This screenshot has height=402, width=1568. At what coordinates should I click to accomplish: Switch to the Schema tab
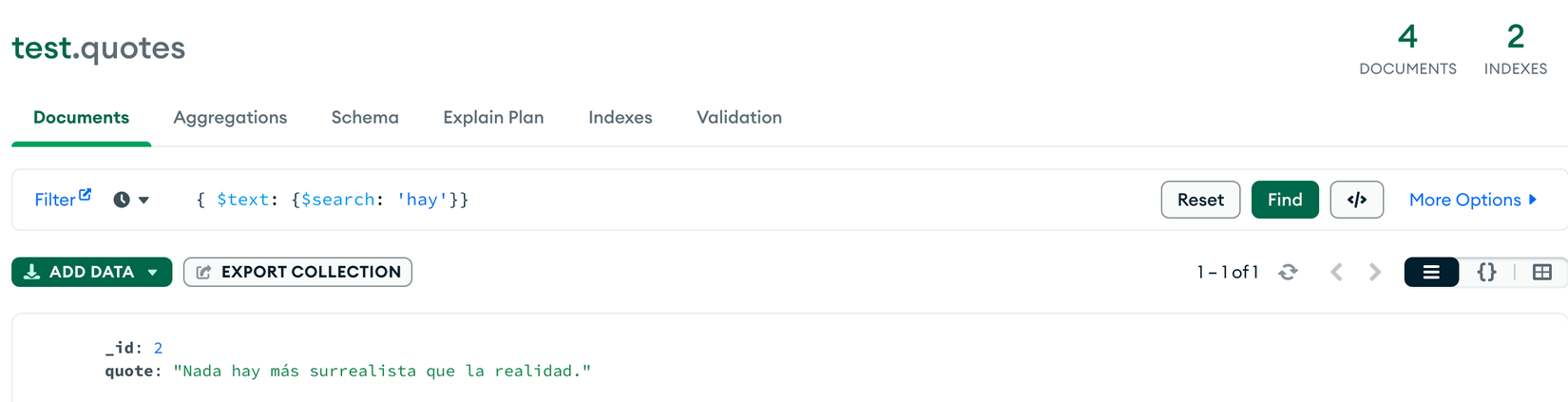[x=365, y=118]
